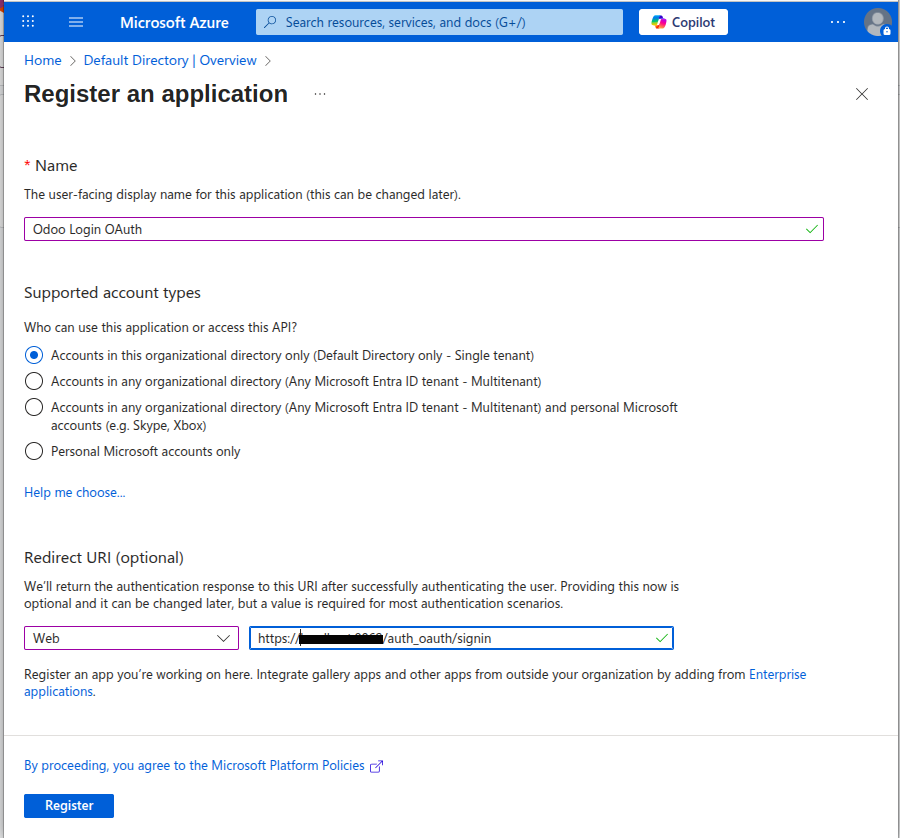Click the magnifier icon in the search box
The width and height of the screenshot is (900, 838).
(270, 22)
